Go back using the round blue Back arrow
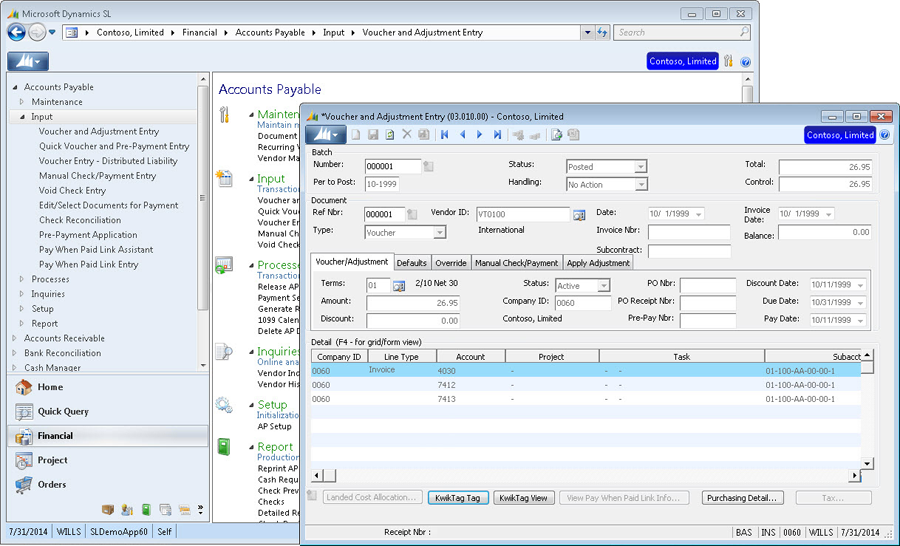Viewport: 900px width, 546px height. 16,32
